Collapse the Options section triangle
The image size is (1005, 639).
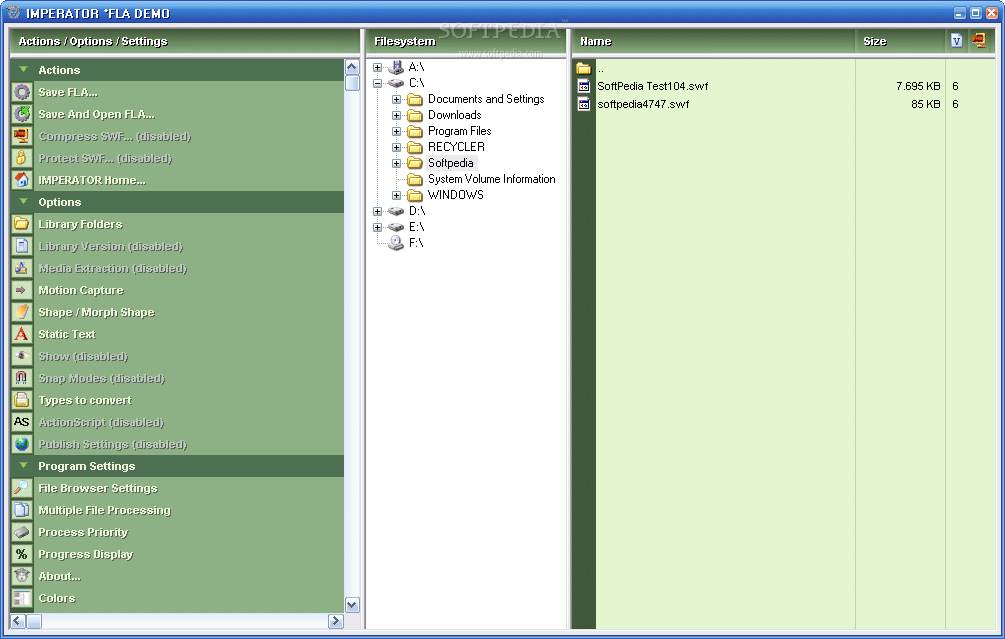[x=24, y=201]
